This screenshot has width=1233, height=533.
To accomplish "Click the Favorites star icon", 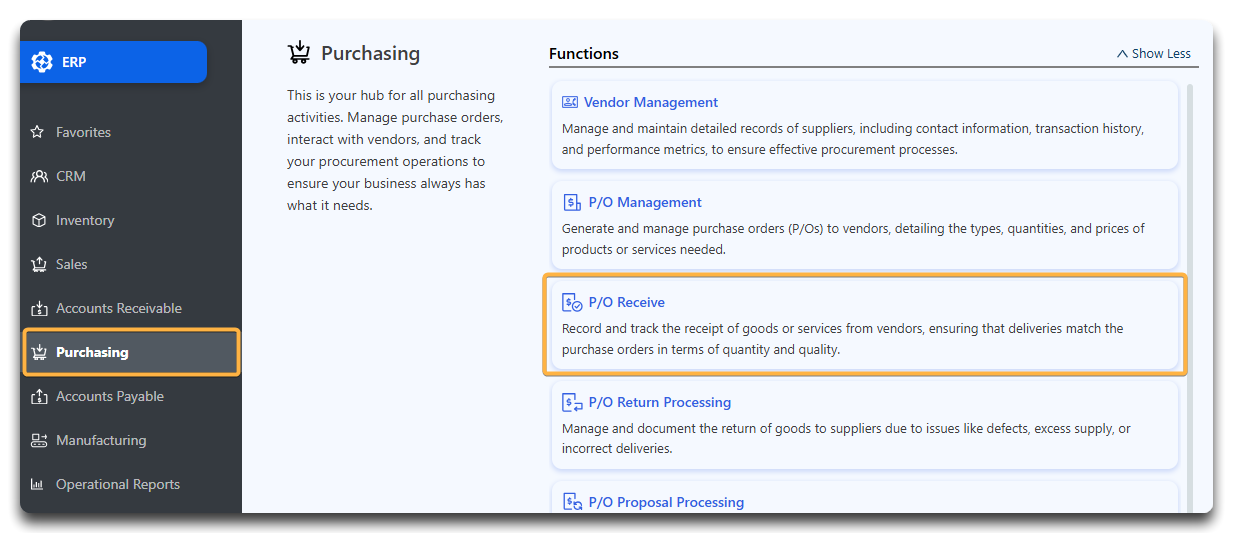I will (38, 132).
